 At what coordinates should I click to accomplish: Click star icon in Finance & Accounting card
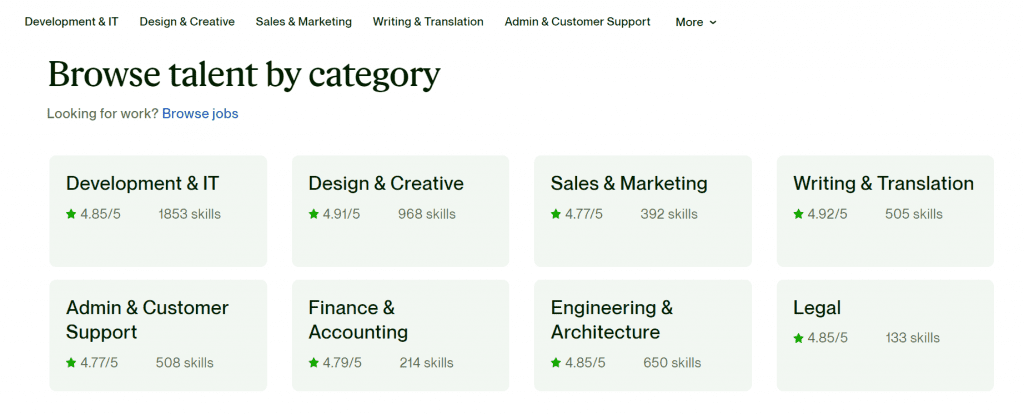[x=314, y=363]
